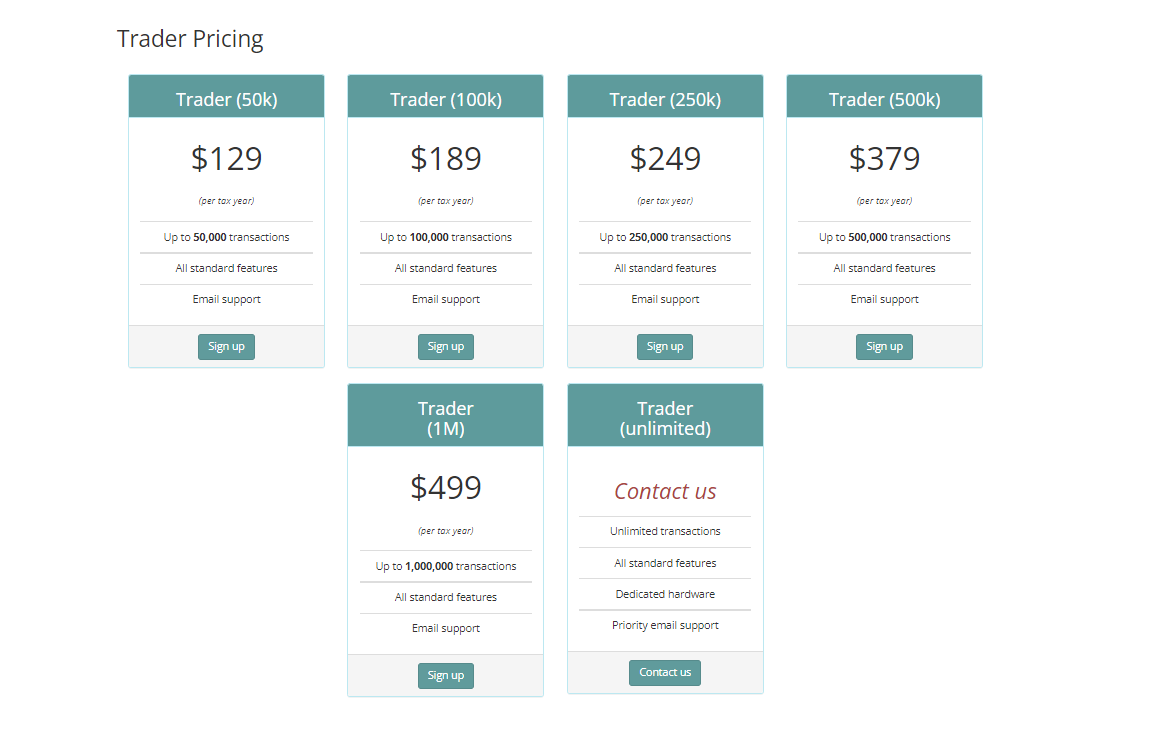Select the Trader (unlimited) plan header
The height and width of the screenshot is (734, 1163).
(x=665, y=415)
